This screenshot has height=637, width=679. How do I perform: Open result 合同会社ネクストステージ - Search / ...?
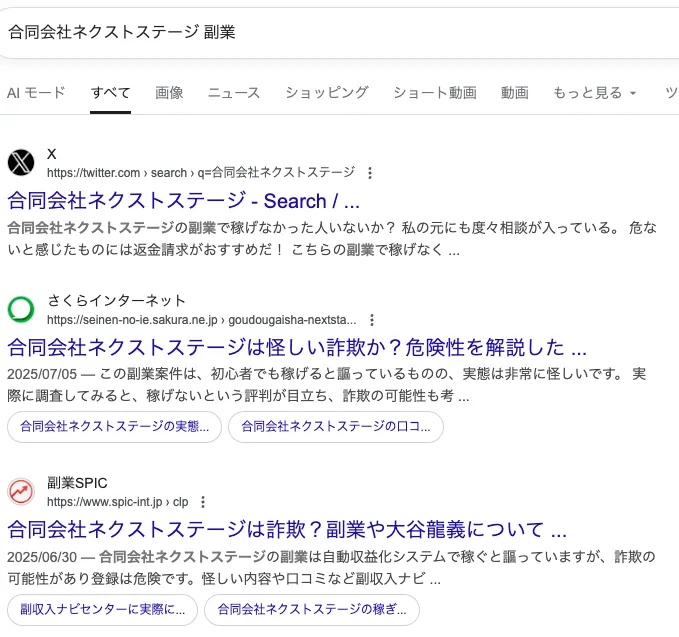point(184,201)
